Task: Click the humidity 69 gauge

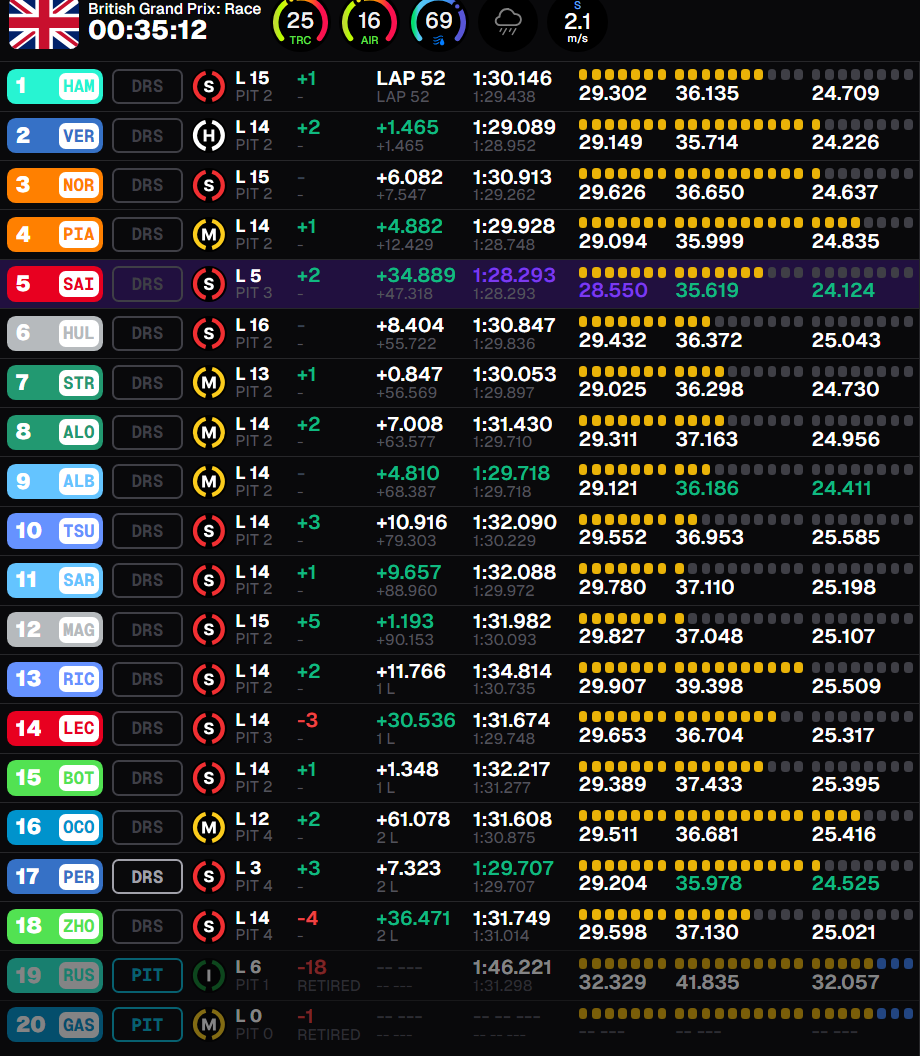Action: click(438, 24)
